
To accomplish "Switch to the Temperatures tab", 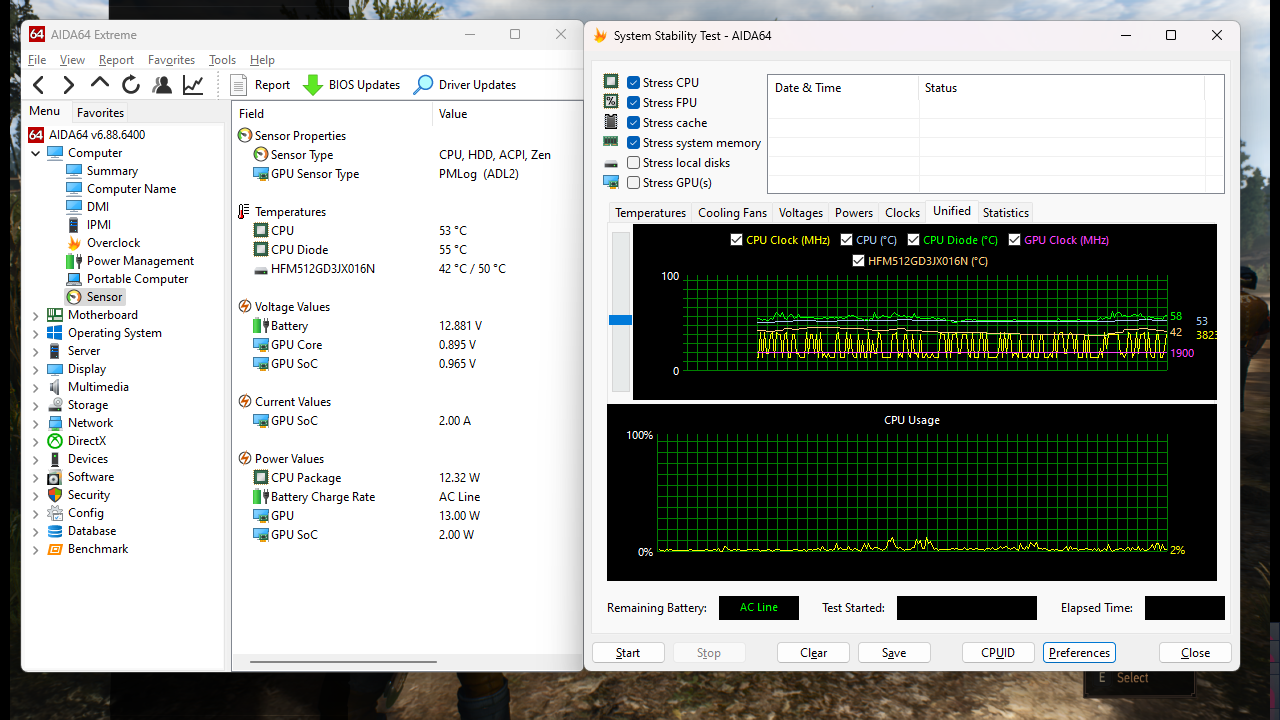I will 650,213.
